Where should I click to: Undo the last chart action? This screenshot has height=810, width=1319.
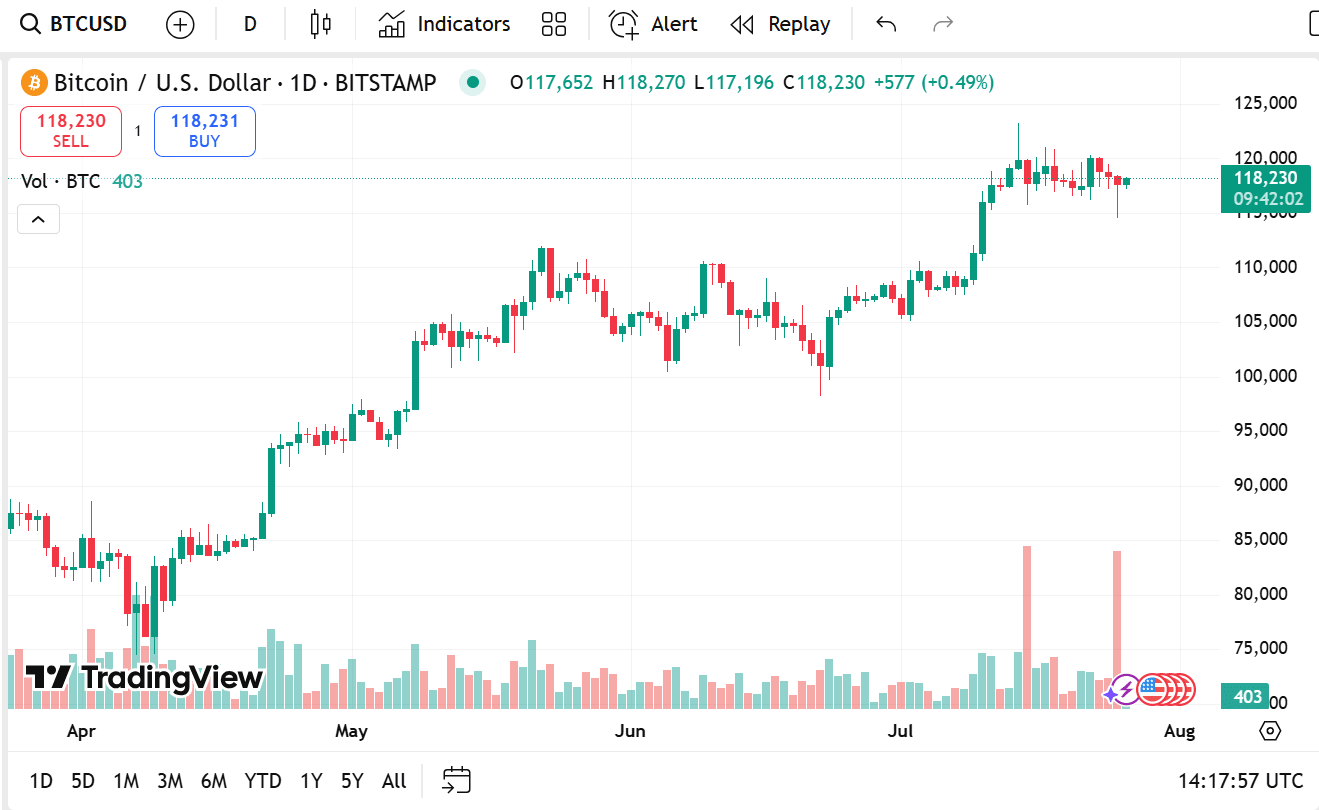886,24
